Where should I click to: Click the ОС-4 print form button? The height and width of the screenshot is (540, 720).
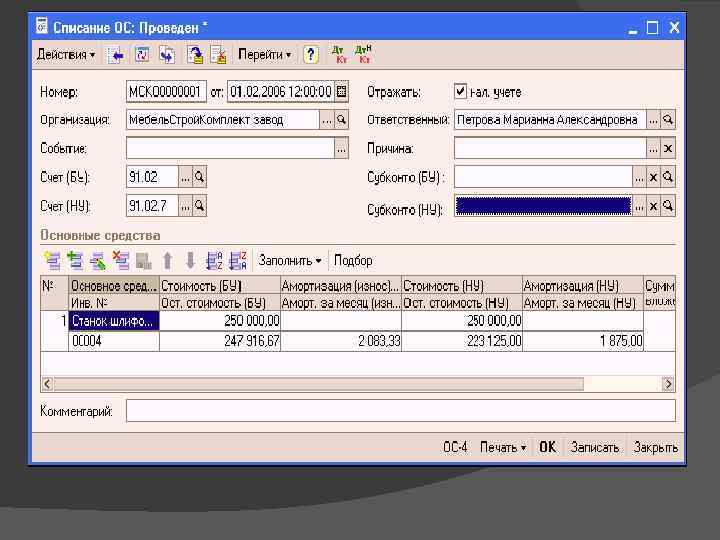tap(455, 447)
